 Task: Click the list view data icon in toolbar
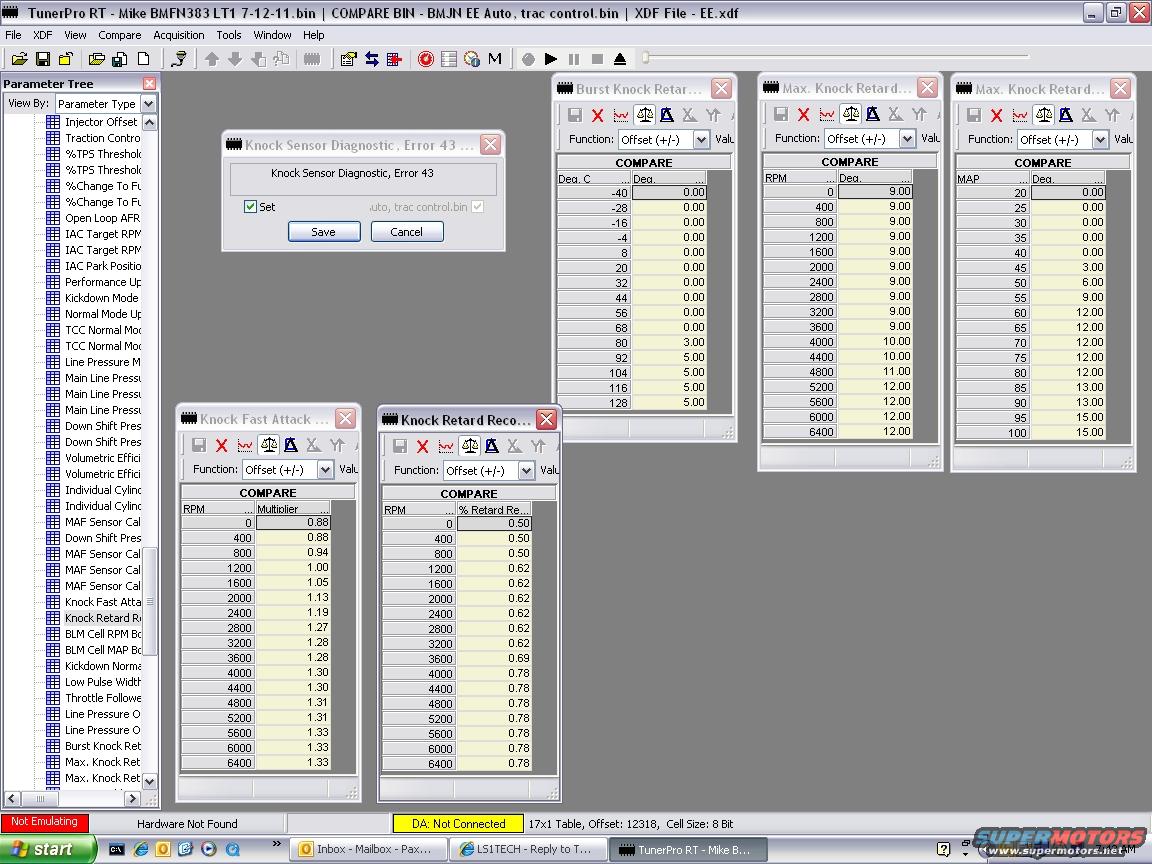point(449,59)
